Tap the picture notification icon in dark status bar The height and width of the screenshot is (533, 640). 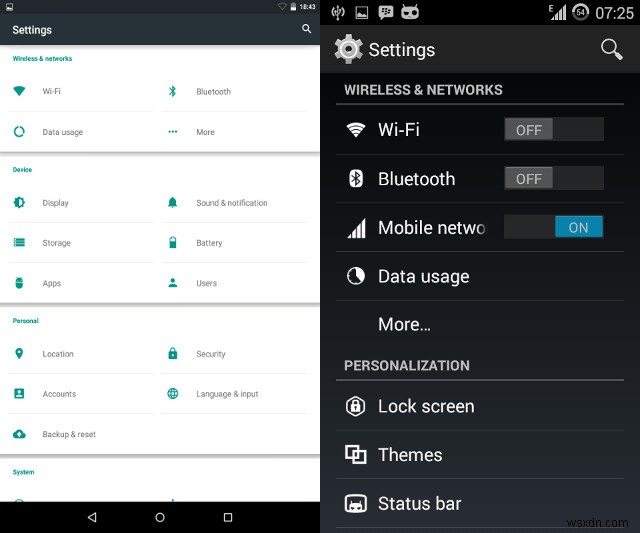pos(362,13)
